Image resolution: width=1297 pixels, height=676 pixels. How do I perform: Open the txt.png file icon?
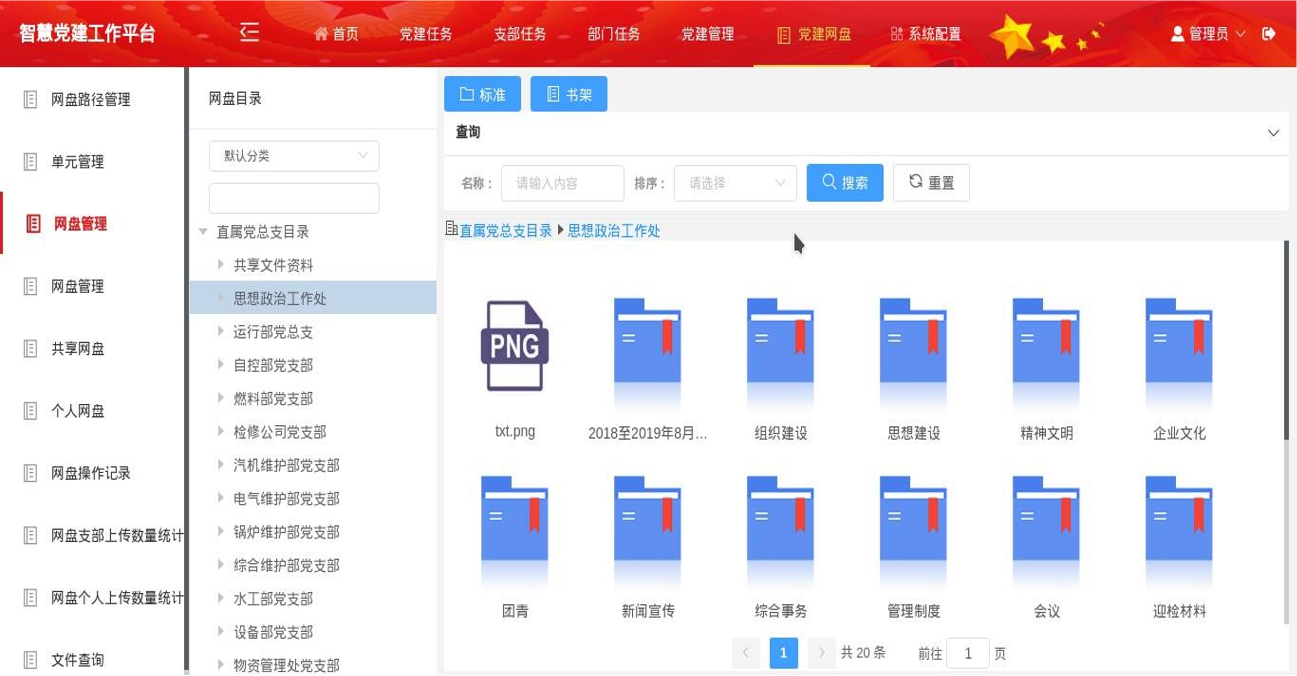(x=514, y=346)
